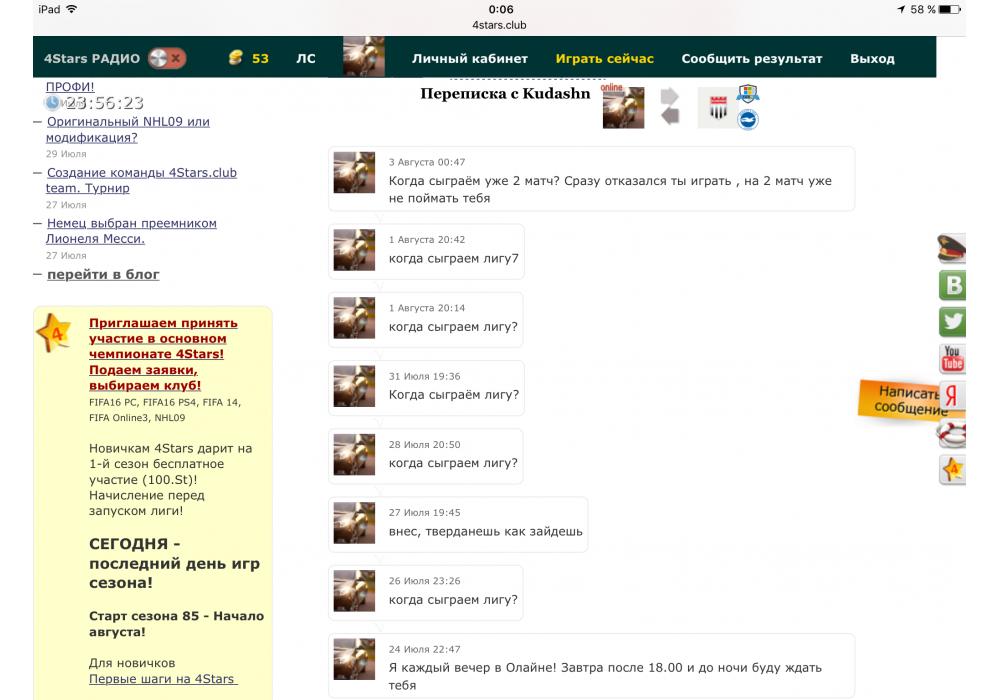Click the orange Написать сообщение button

(899, 400)
